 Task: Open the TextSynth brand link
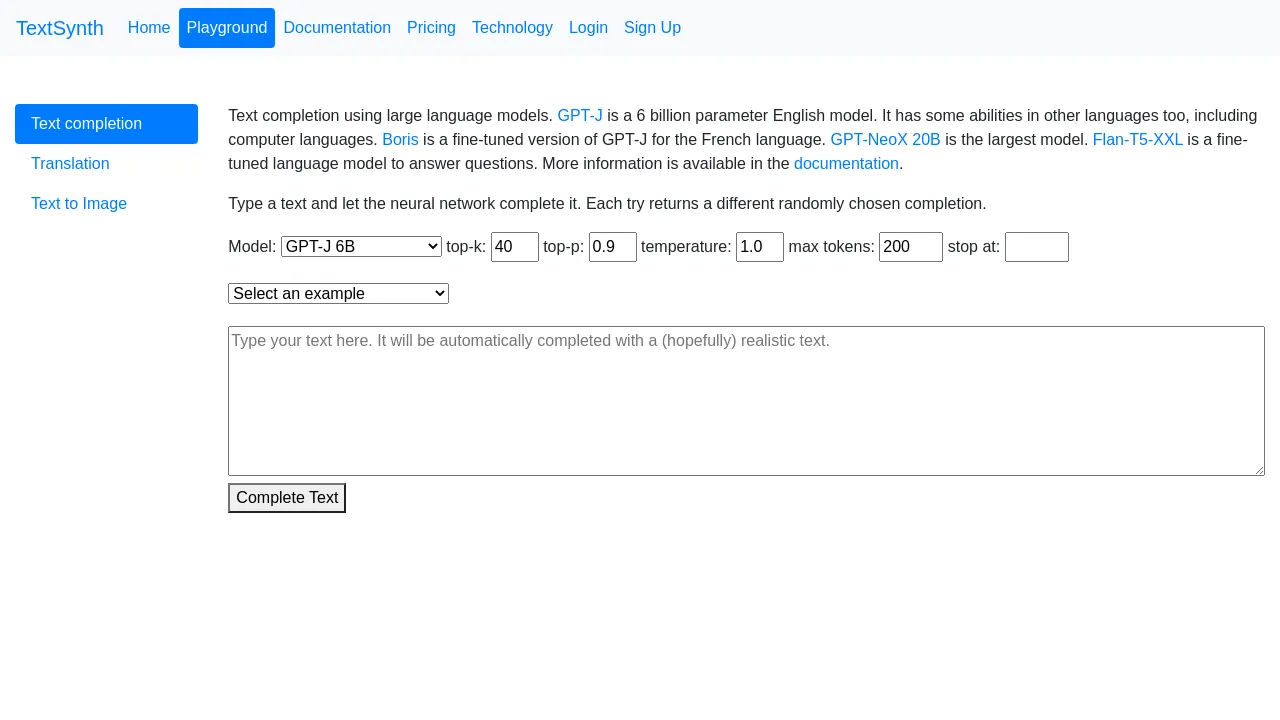pos(60,28)
